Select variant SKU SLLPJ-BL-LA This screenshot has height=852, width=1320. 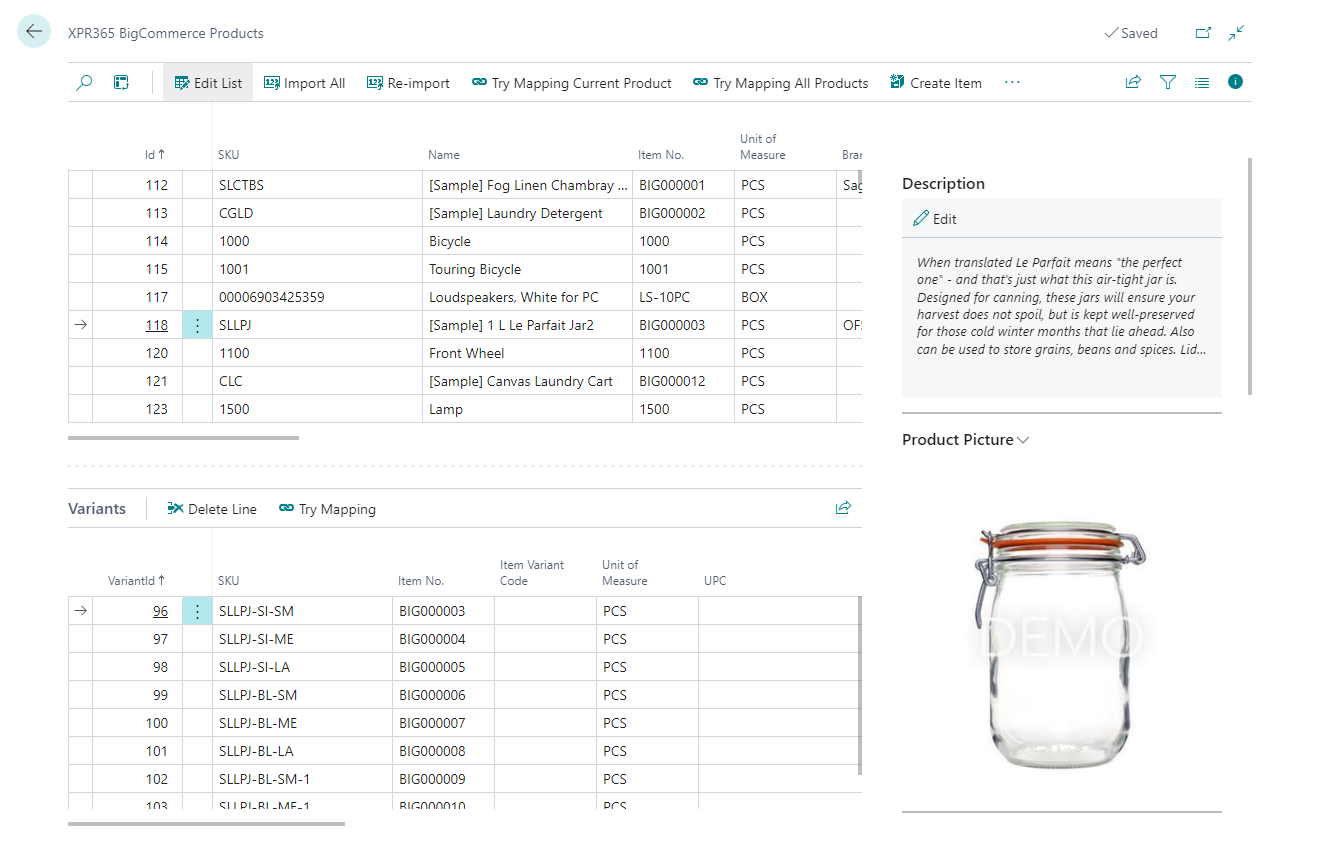pos(303,751)
